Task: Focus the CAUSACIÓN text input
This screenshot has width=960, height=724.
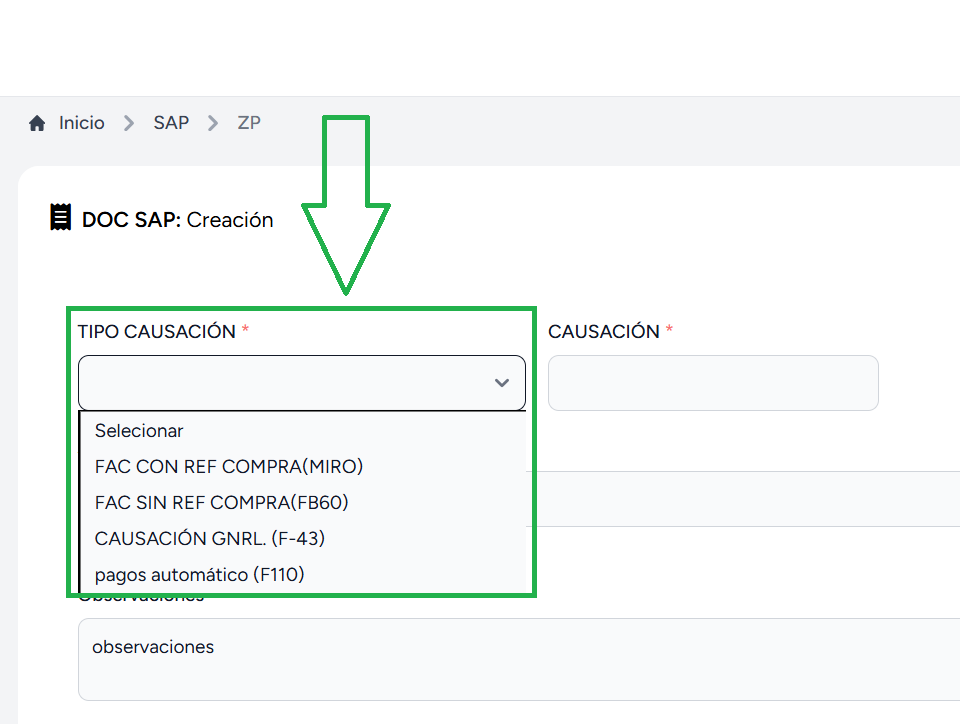Action: [713, 383]
